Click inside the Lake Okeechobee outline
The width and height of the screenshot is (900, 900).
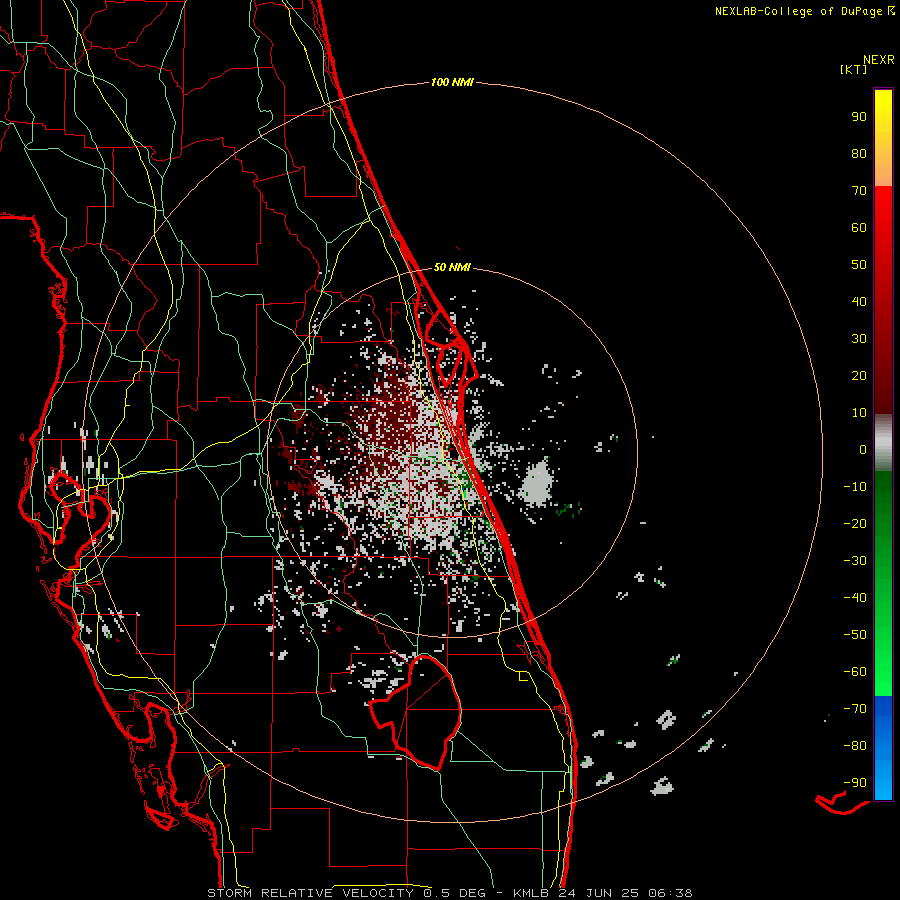pos(422,712)
